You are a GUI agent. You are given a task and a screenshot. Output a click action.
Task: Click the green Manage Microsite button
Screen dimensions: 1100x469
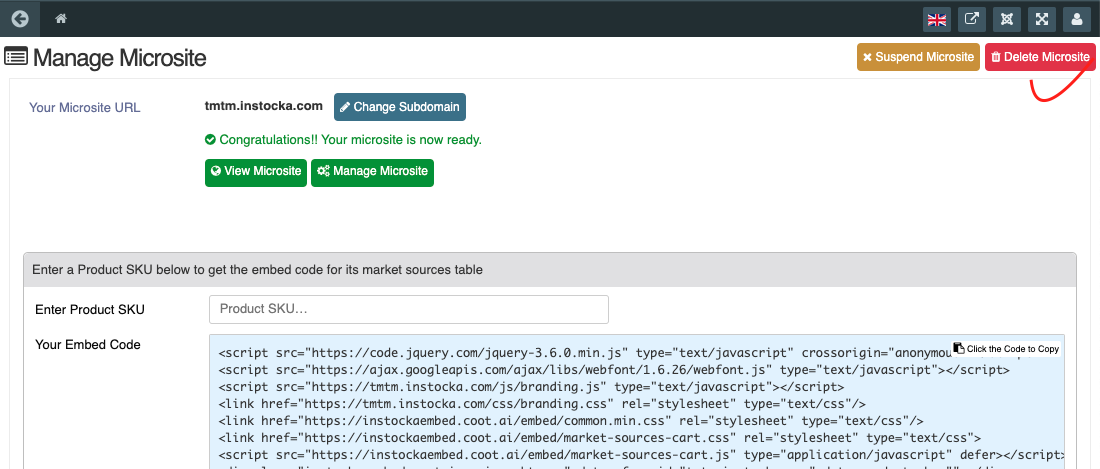click(373, 172)
